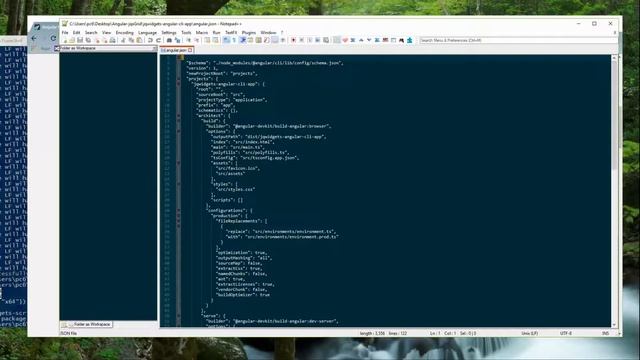Open the File menu
640x360 pixels.
click(x=65, y=32)
